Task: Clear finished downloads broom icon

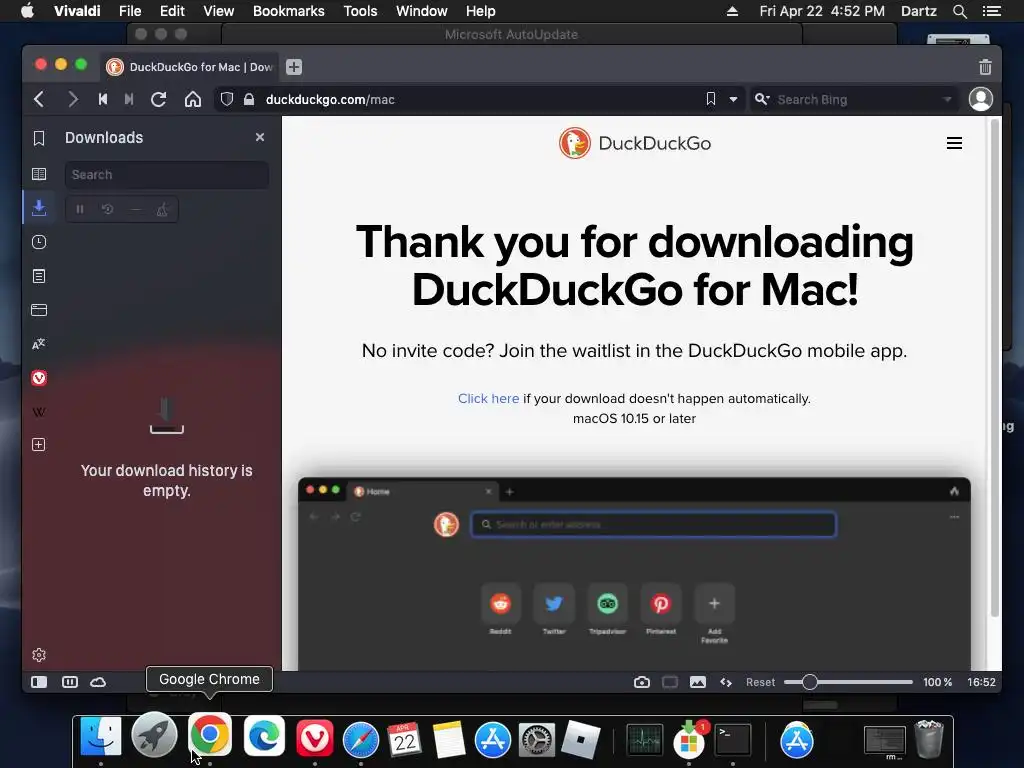Action: point(162,210)
